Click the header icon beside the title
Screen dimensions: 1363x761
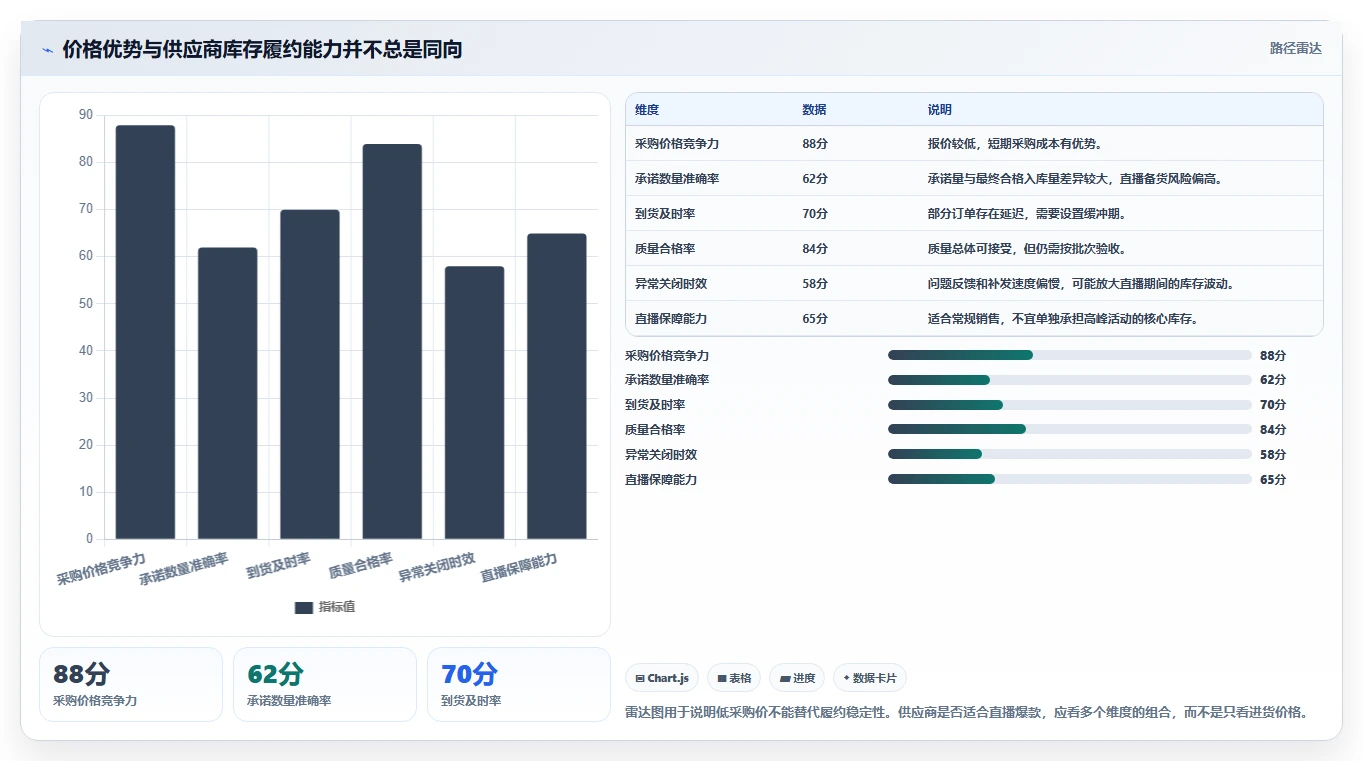click(x=48, y=50)
